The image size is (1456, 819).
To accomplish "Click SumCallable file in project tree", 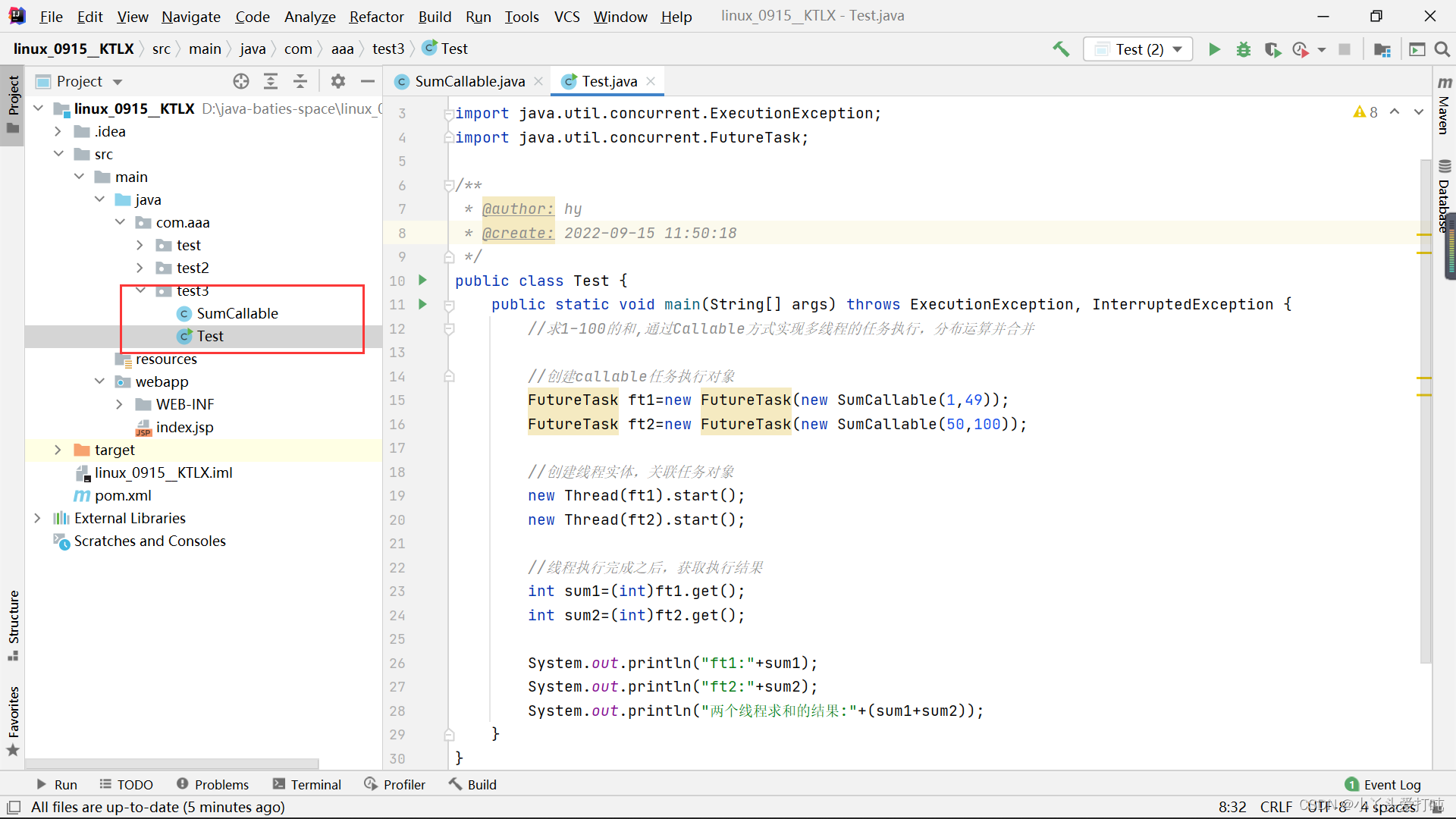I will coord(237,312).
